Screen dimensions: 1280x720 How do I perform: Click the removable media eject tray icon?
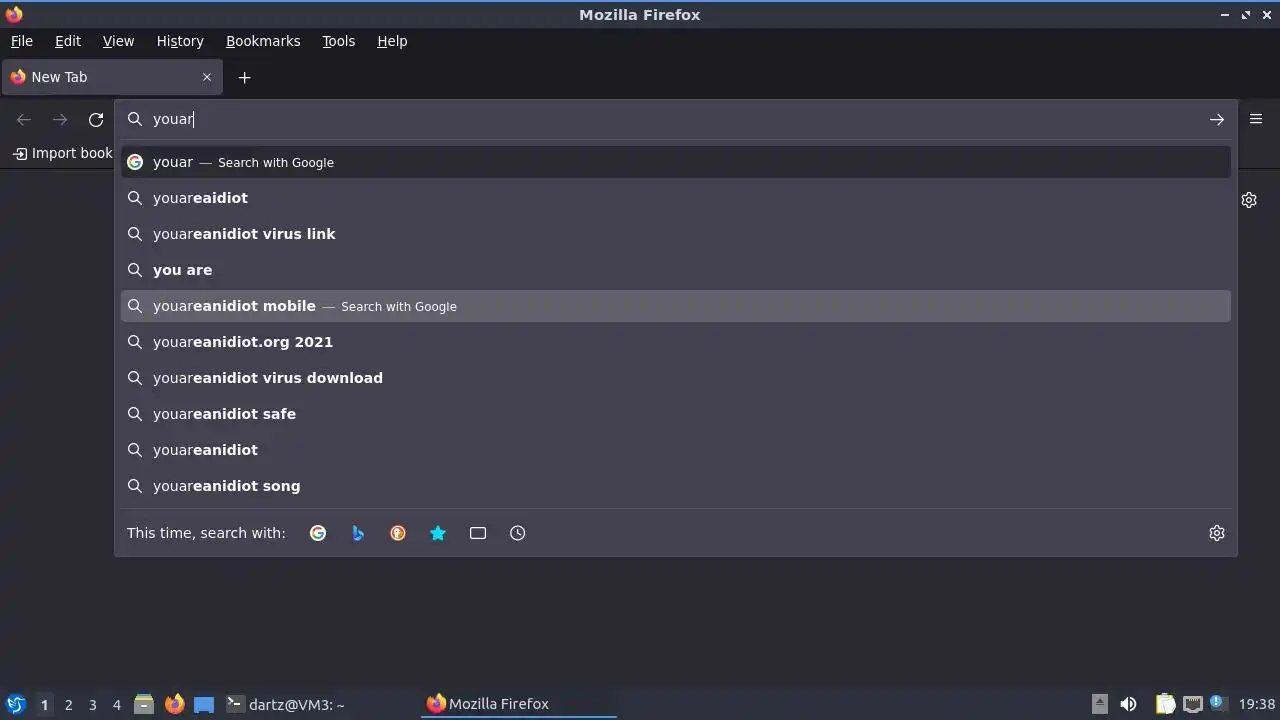[x=1099, y=704]
